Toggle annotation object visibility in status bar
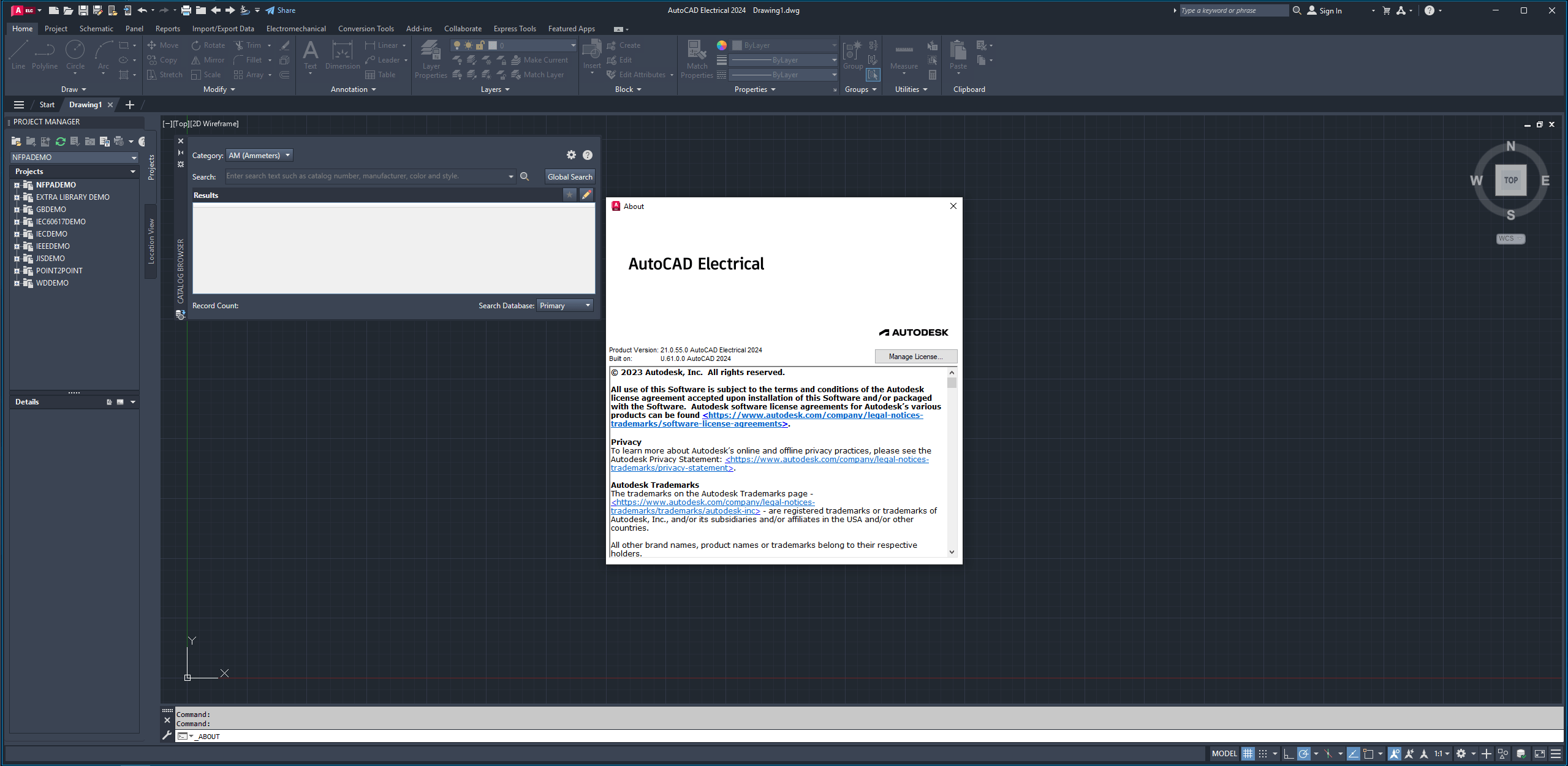 coord(1395,754)
